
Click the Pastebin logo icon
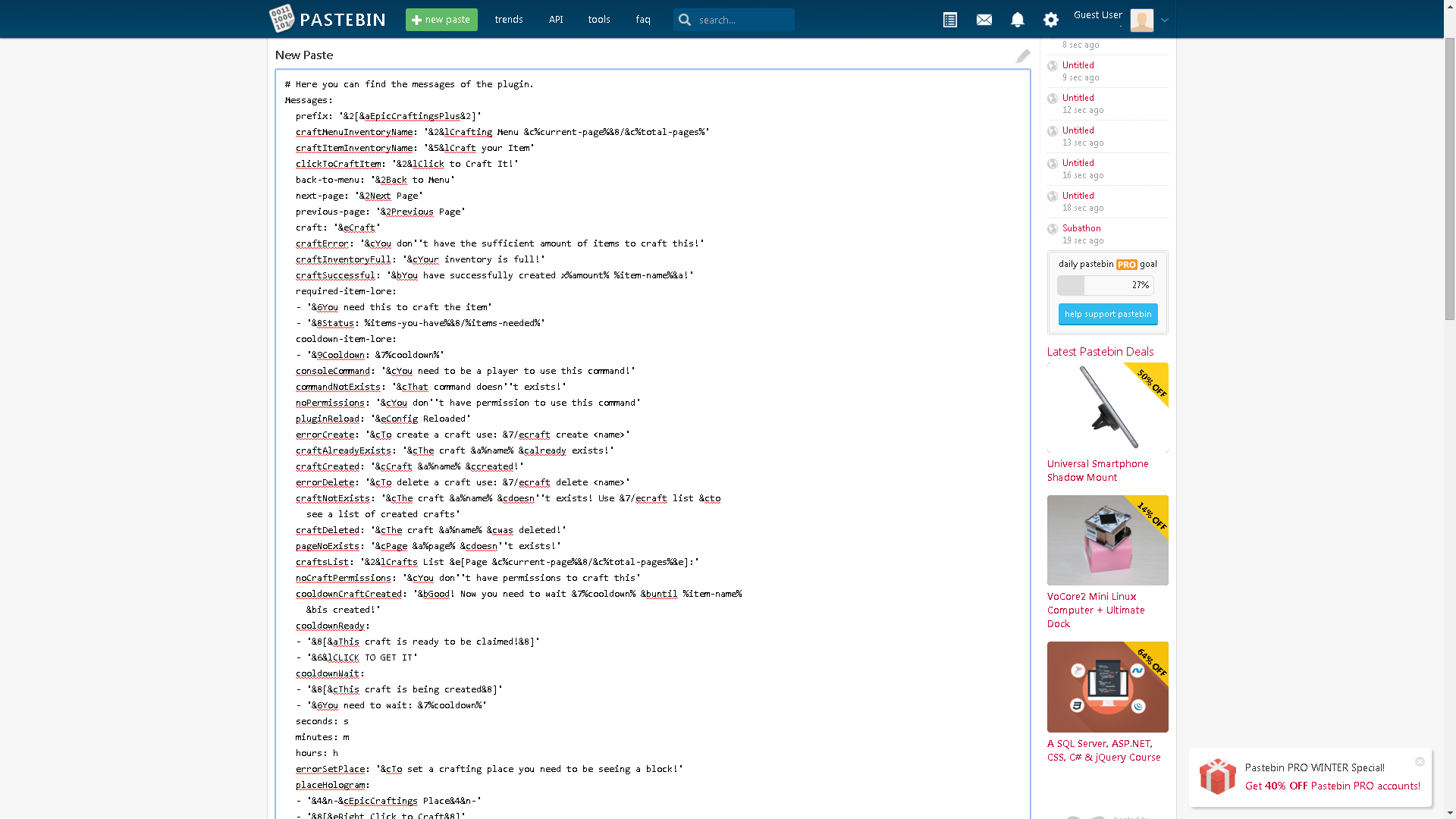[x=282, y=19]
